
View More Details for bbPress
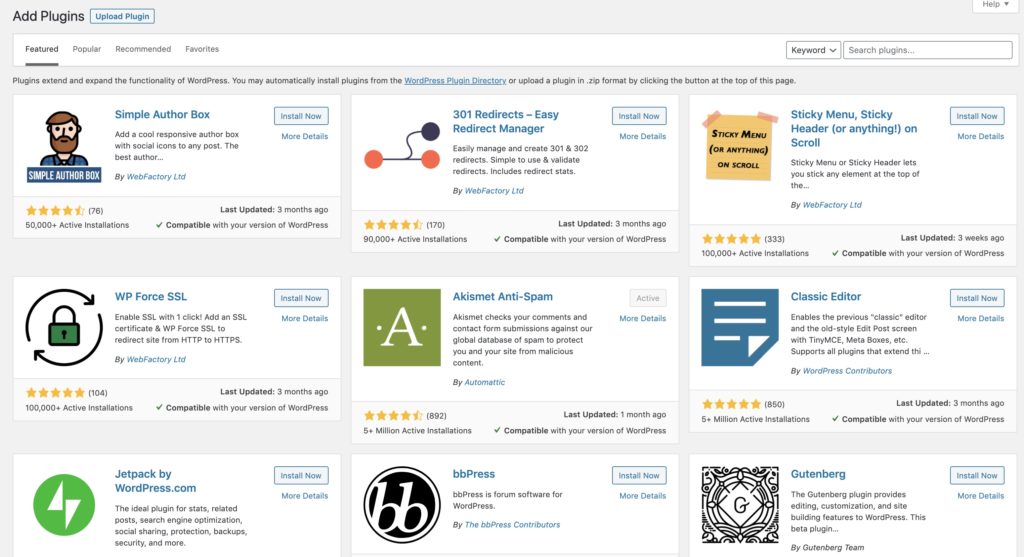click(x=643, y=496)
